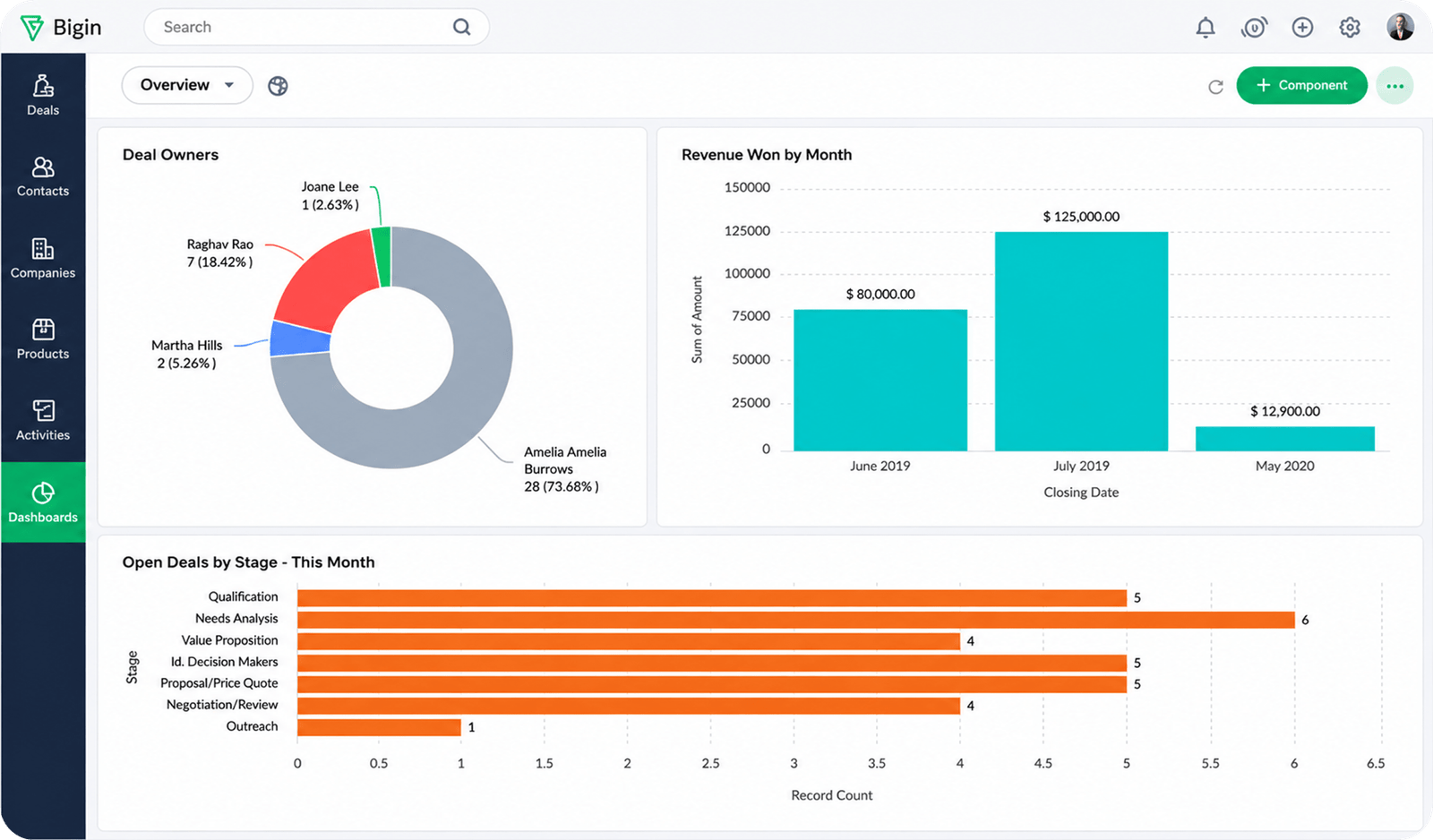Open Contacts module
Image resolution: width=1433 pixels, height=840 pixels.
pyautogui.click(x=43, y=176)
